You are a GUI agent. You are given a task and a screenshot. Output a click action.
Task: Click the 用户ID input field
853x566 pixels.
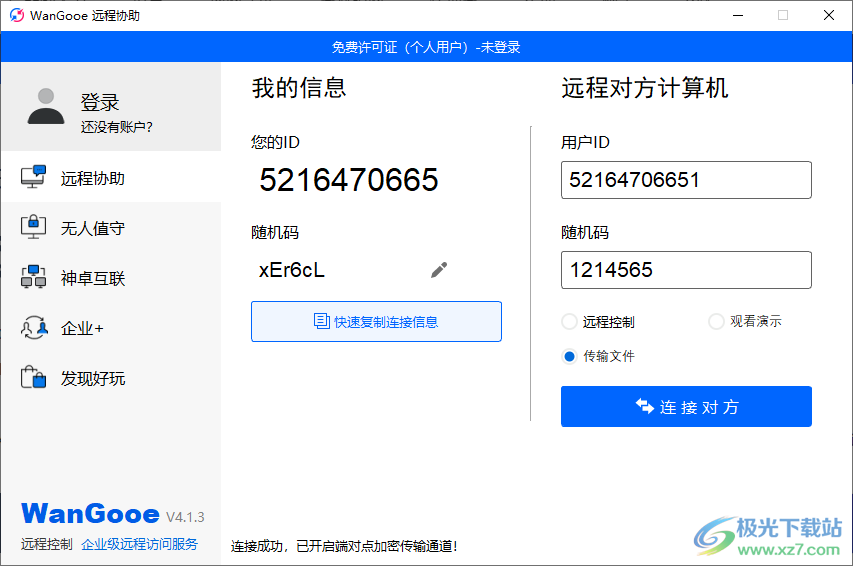click(686, 180)
